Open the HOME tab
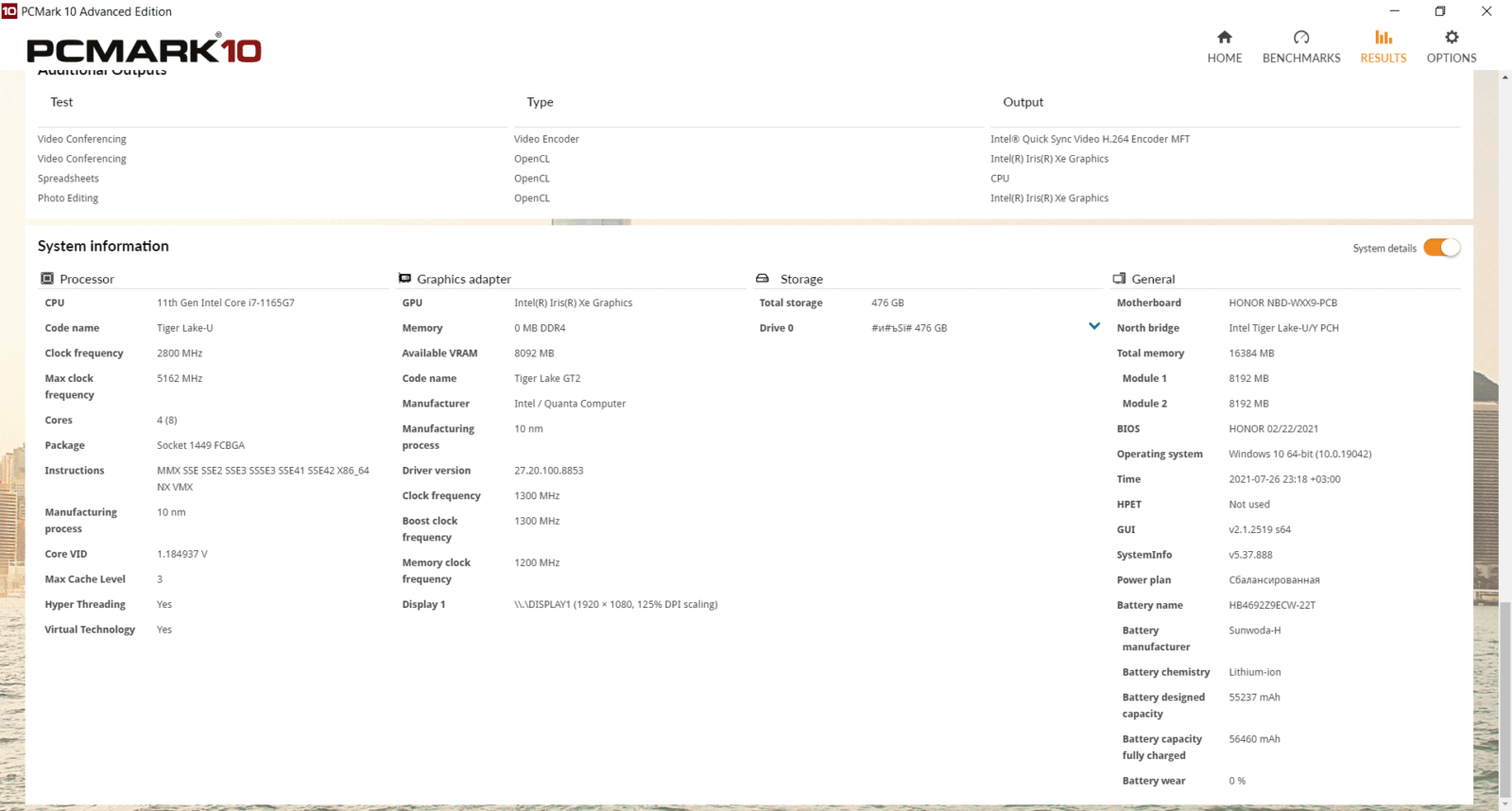This screenshot has height=811, width=1512. [x=1225, y=47]
